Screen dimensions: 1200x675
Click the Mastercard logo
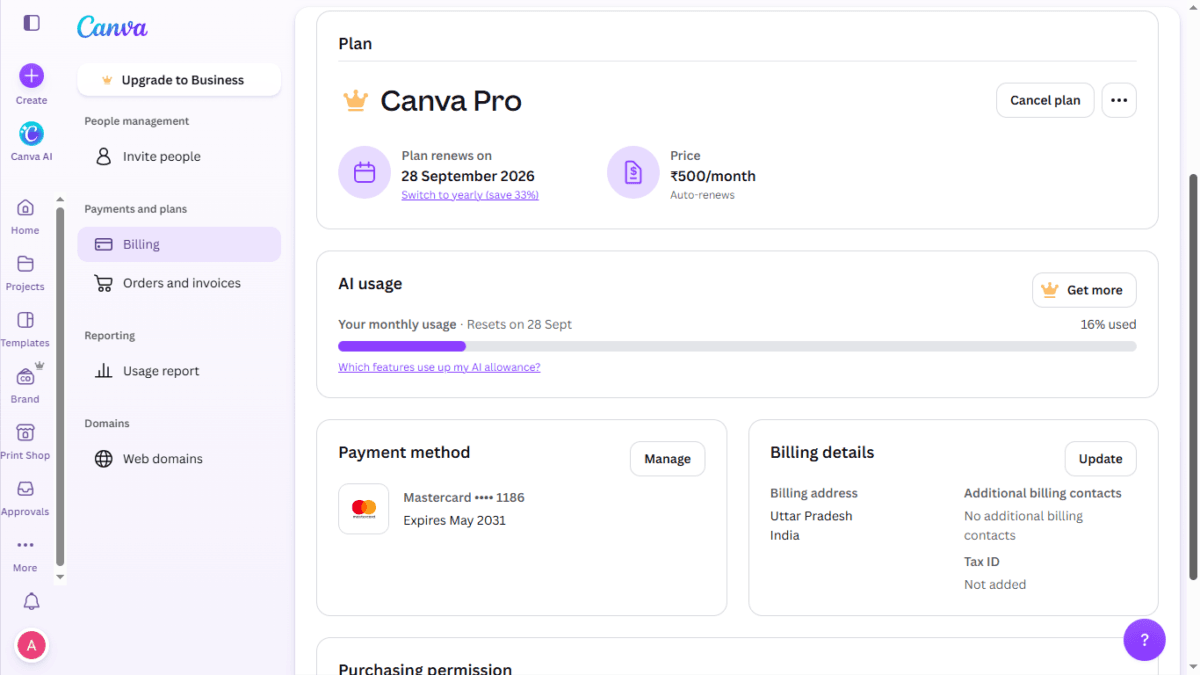click(364, 509)
